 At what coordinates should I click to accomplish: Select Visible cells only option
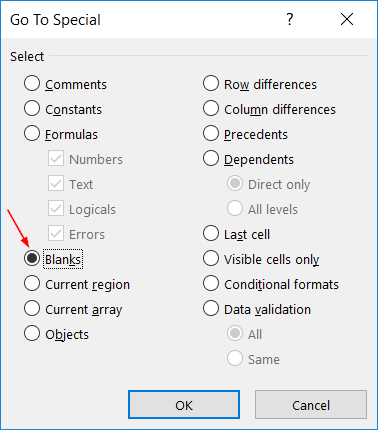coord(211,258)
